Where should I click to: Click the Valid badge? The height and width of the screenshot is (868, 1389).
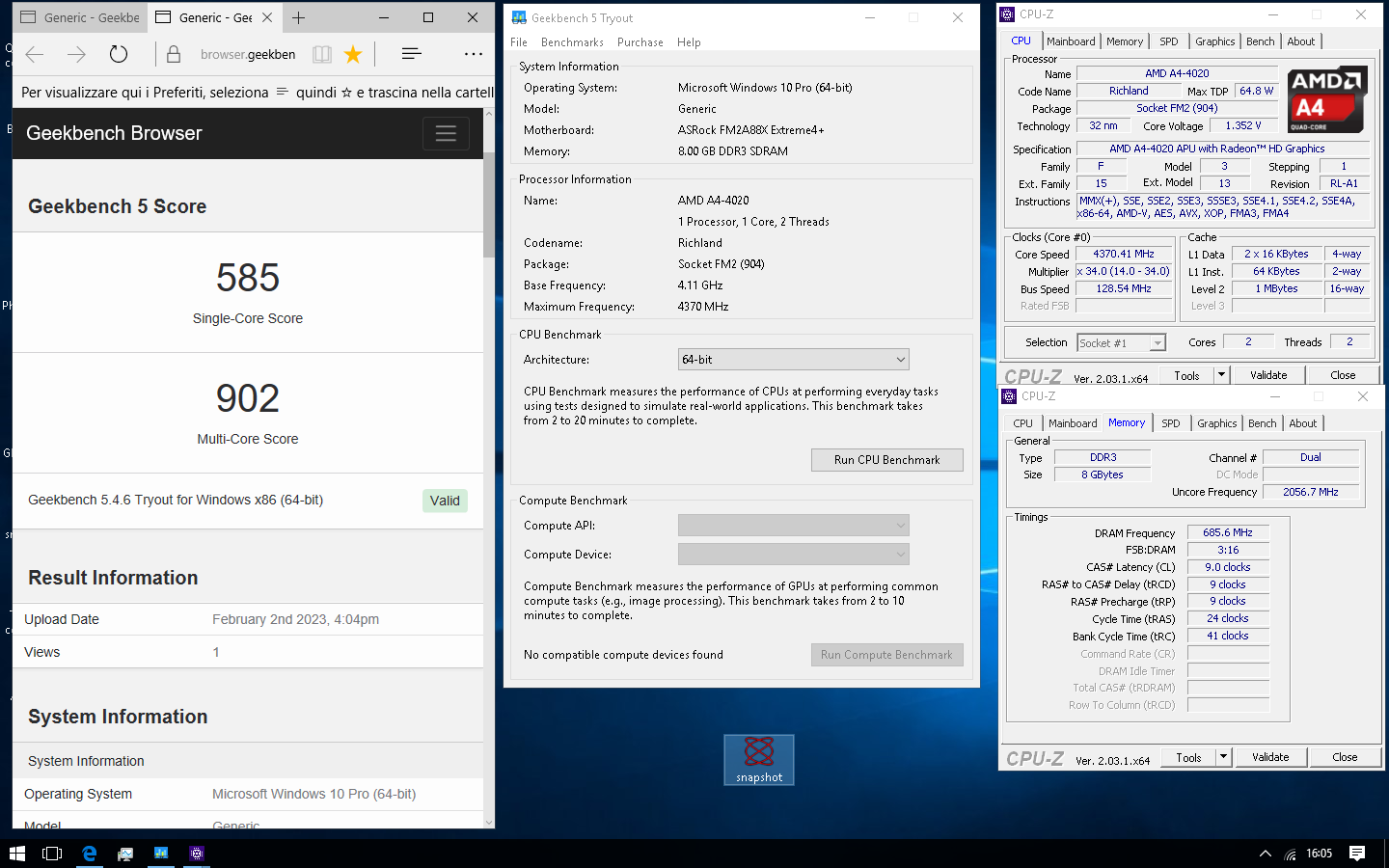445,501
